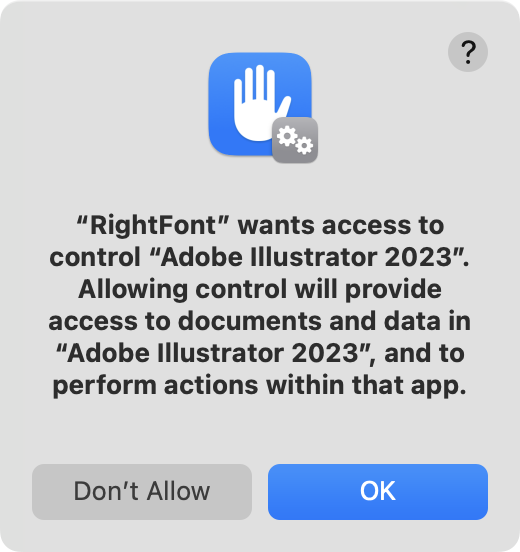Viewport: 520px width, 552px height.
Task: Click the Don't Allow button
Action: coord(142,491)
